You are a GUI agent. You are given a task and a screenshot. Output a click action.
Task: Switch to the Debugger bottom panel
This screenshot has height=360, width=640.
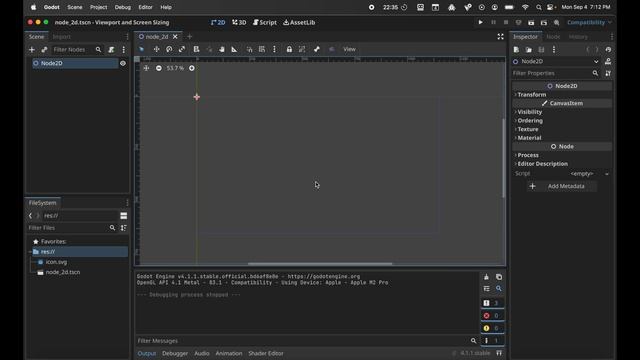point(175,353)
